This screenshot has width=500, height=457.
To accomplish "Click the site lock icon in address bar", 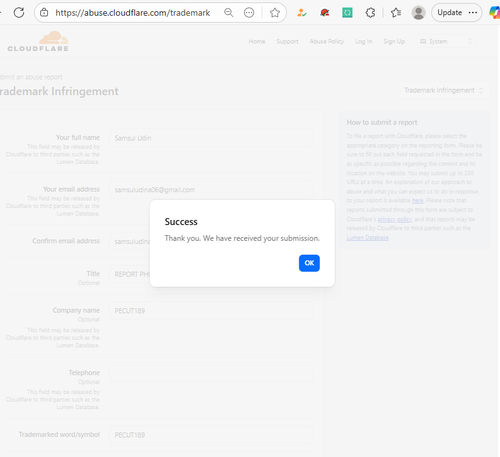I will 44,13.
